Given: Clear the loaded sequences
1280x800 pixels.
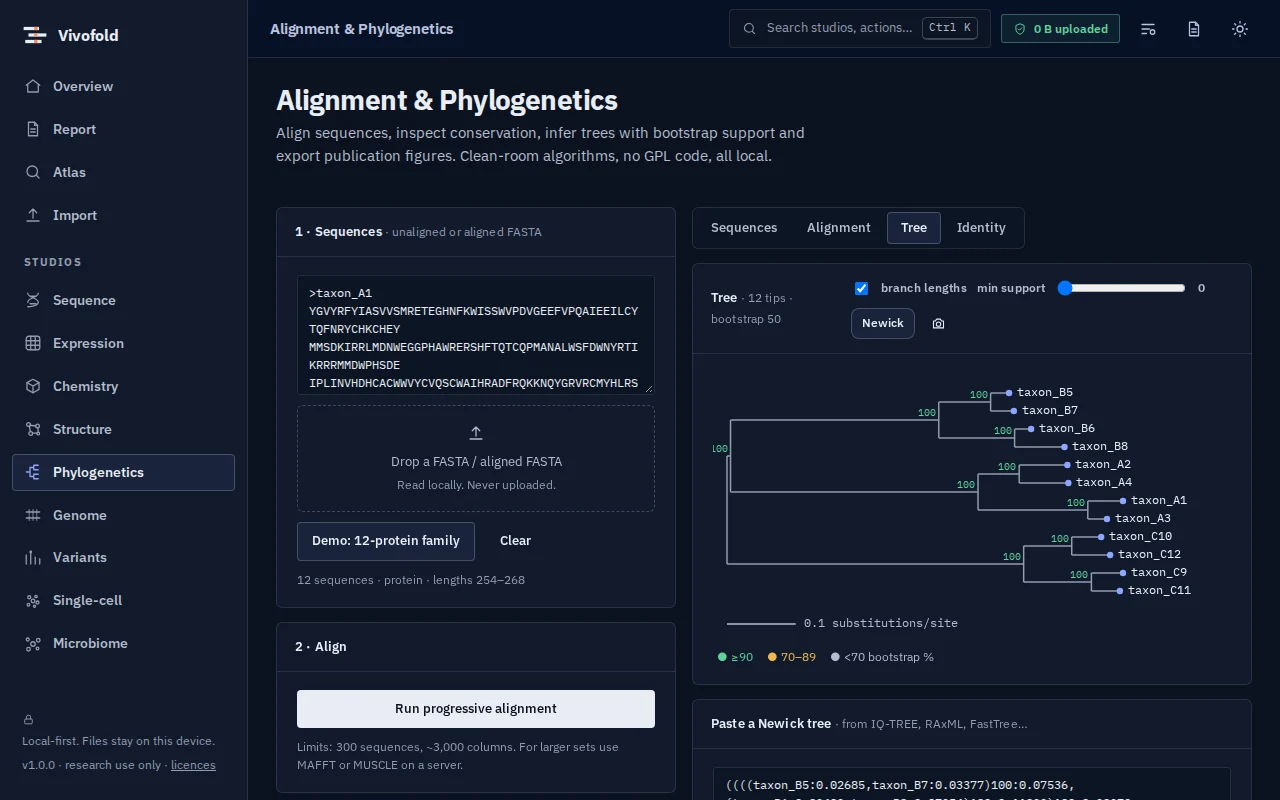Looking at the screenshot, I should point(515,541).
